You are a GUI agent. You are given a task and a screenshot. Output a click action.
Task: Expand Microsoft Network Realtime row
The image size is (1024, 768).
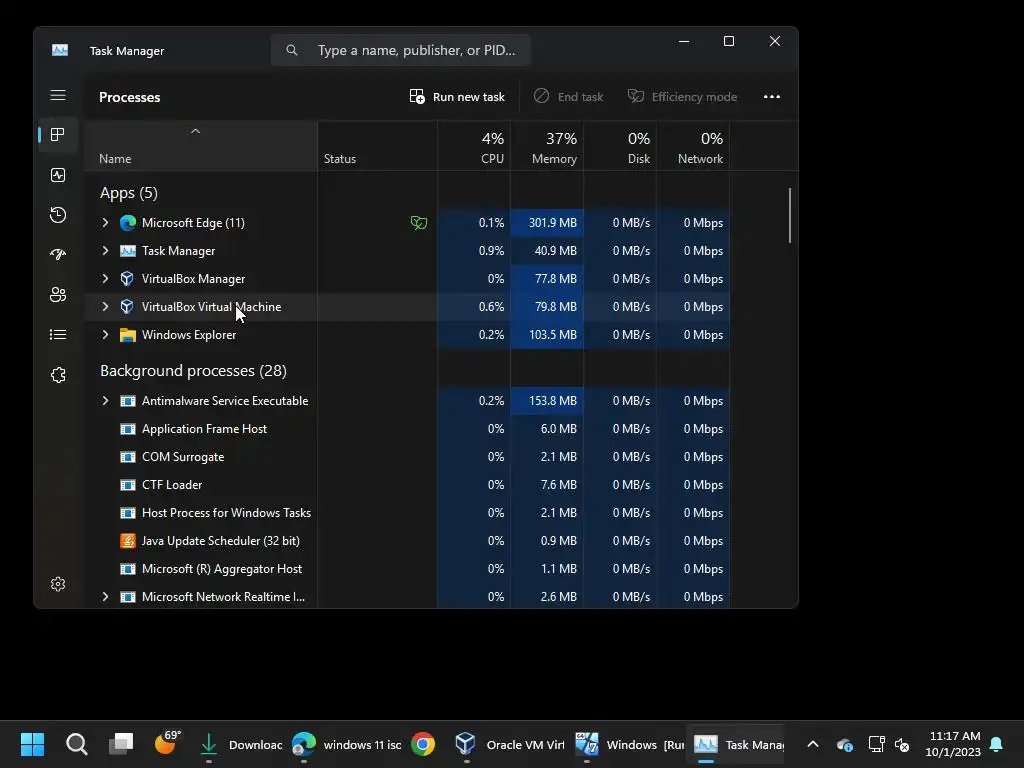pos(105,597)
